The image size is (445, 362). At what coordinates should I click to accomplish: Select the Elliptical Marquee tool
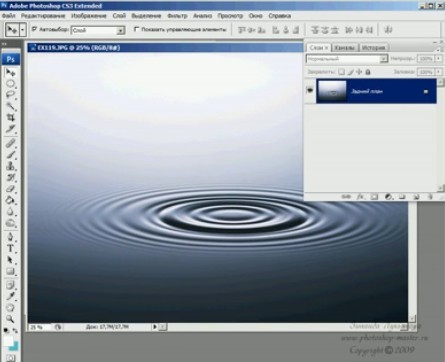tap(11, 83)
